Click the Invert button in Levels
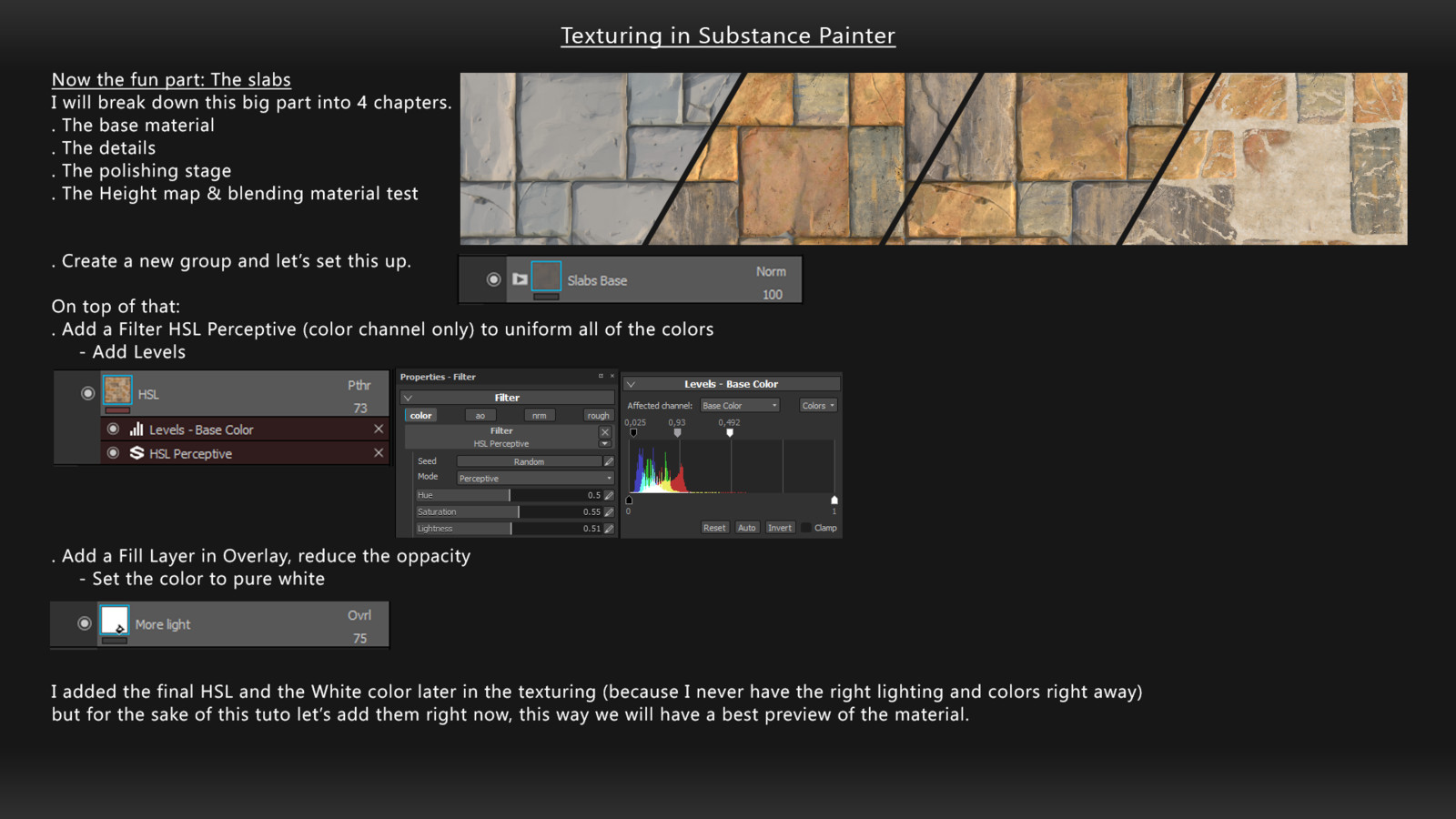 point(780,528)
